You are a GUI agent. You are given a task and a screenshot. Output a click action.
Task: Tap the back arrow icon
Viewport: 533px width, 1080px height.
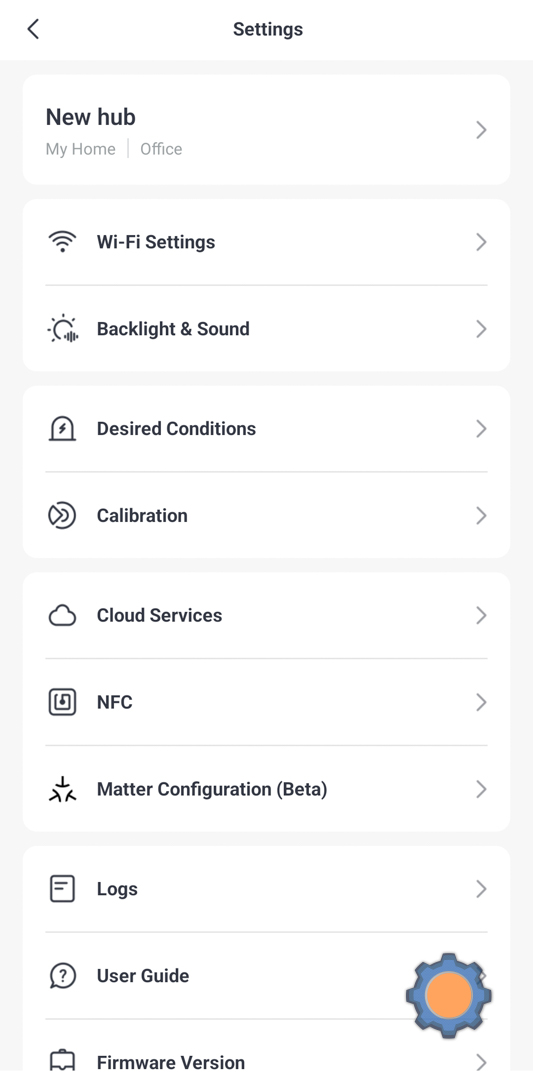click(33, 29)
